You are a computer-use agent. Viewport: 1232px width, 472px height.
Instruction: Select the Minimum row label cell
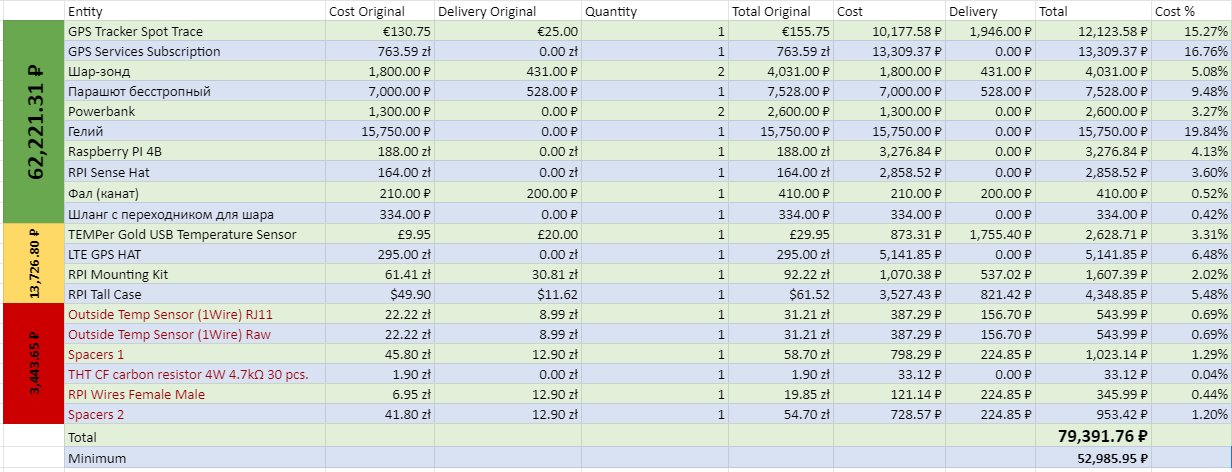pyautogui.click(x=195, y=458)
